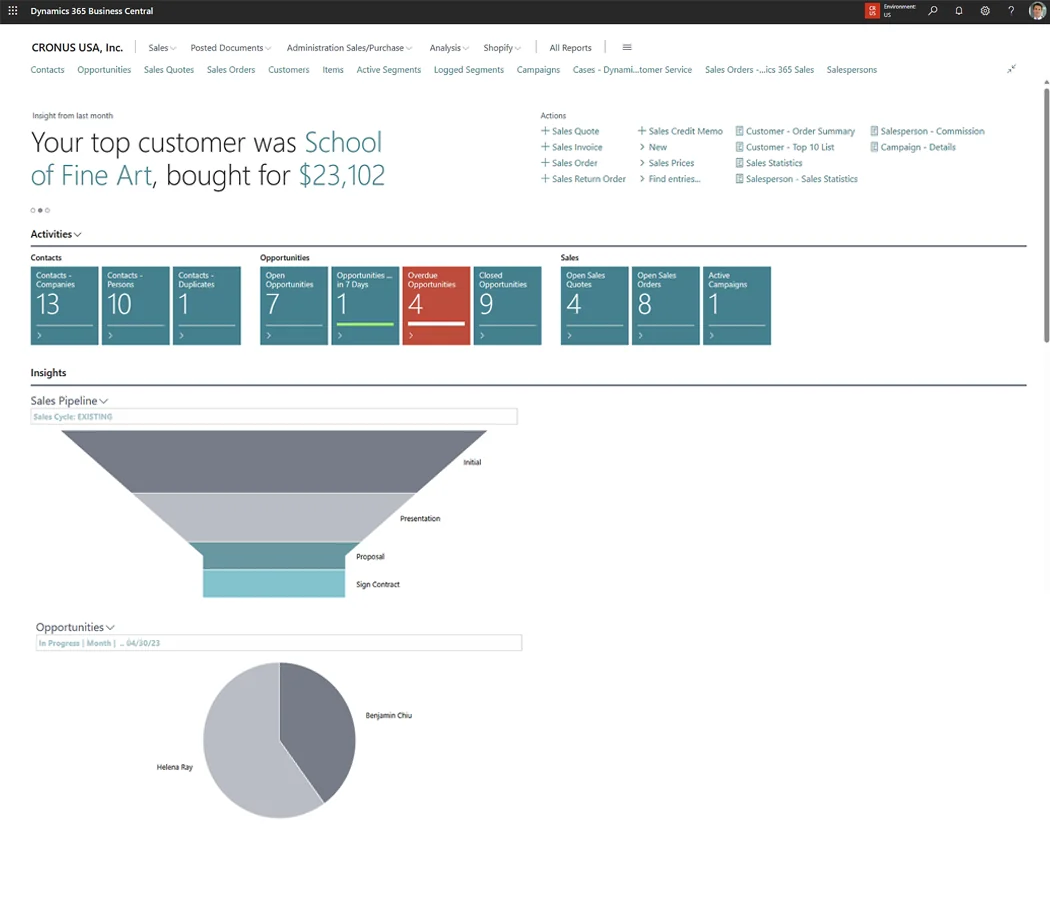Image resolution: width=1050 pixels, height=900 pixels.
Task: Open the Open Opportunities tile
Action: click(294, 306)
